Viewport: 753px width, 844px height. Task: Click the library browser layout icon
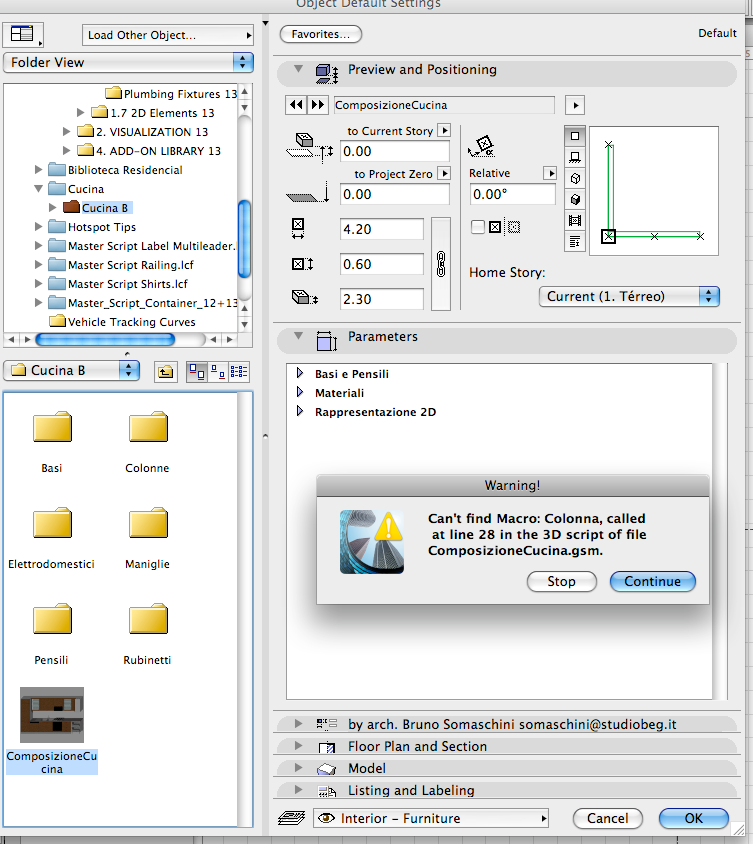point(23,34)
